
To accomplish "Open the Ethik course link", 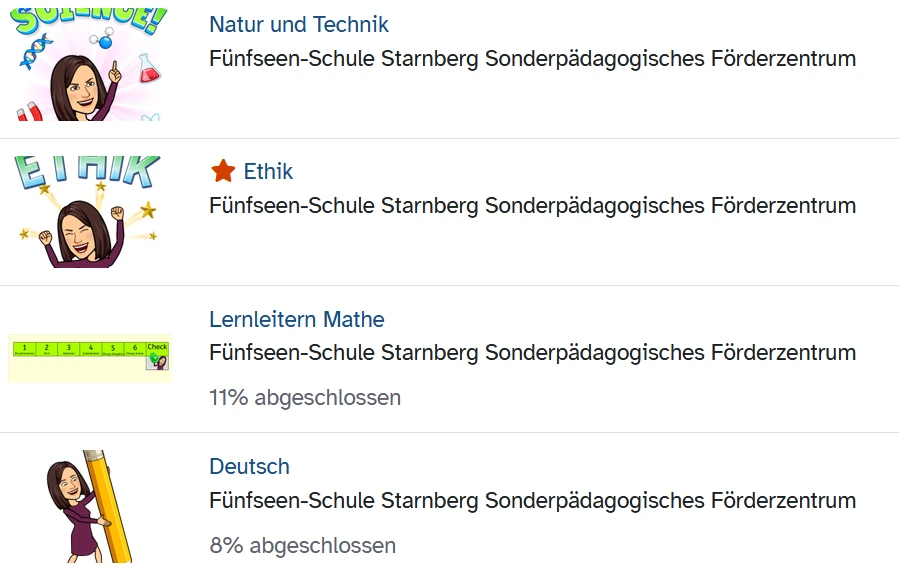I will click(268, 172).
